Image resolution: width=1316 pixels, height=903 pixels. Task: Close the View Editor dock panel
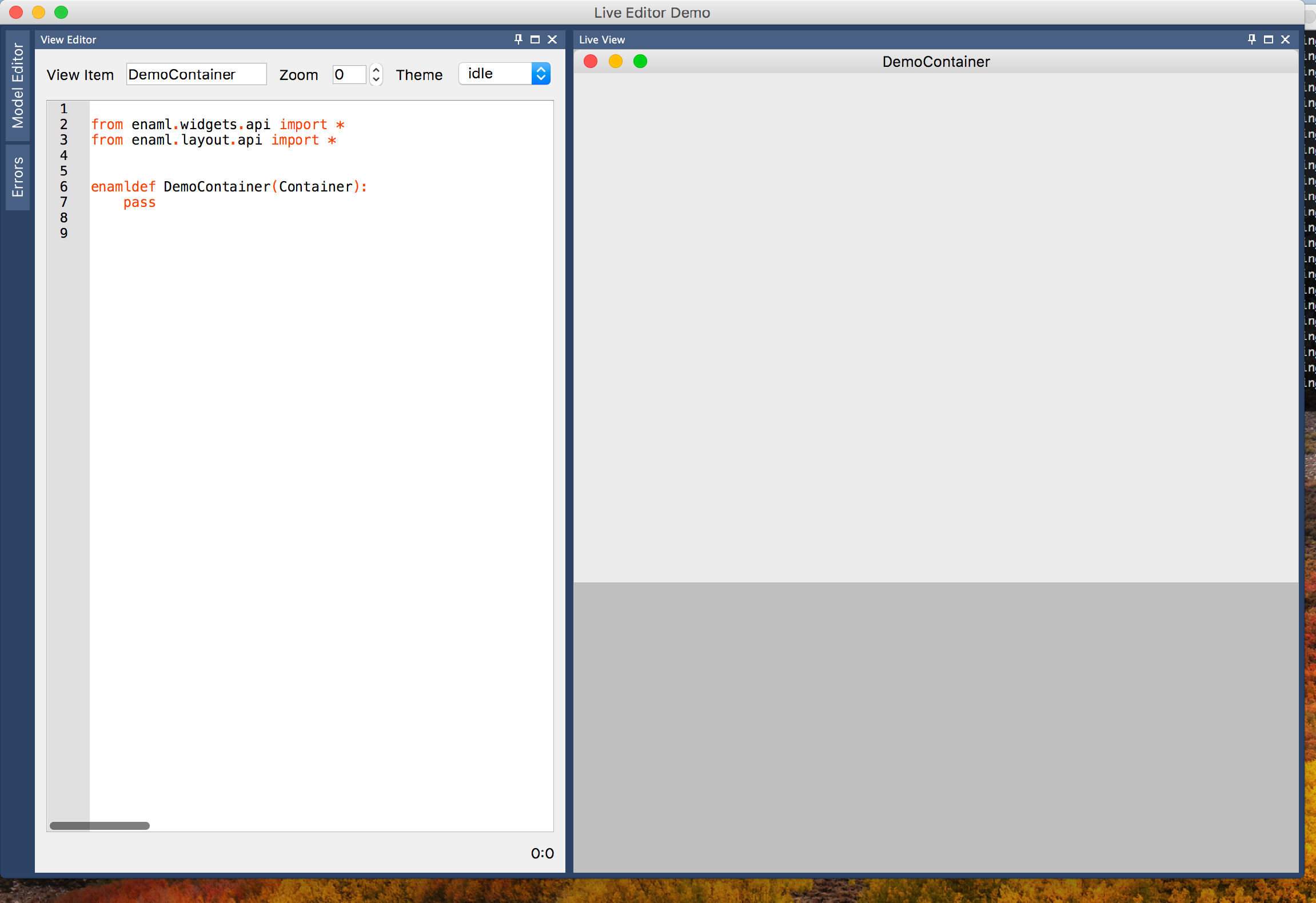pos(552,39)
